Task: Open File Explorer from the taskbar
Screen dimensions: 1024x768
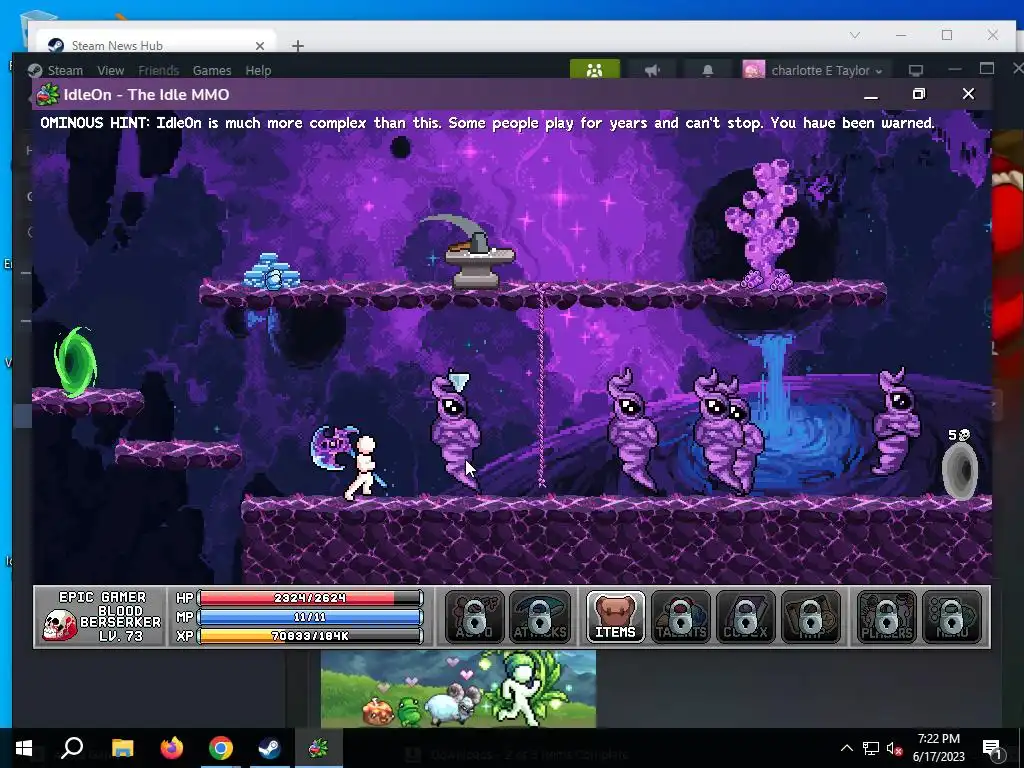Action: 122,748
